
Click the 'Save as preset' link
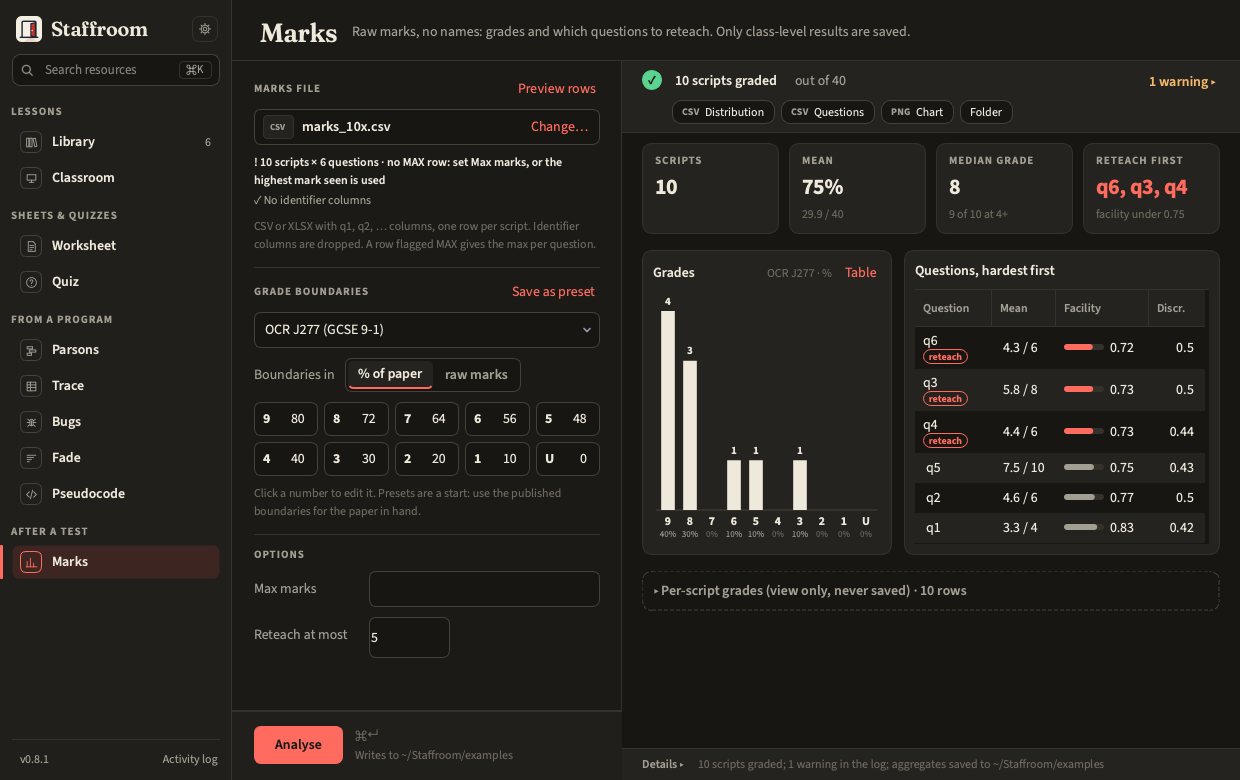pos(553,292)
